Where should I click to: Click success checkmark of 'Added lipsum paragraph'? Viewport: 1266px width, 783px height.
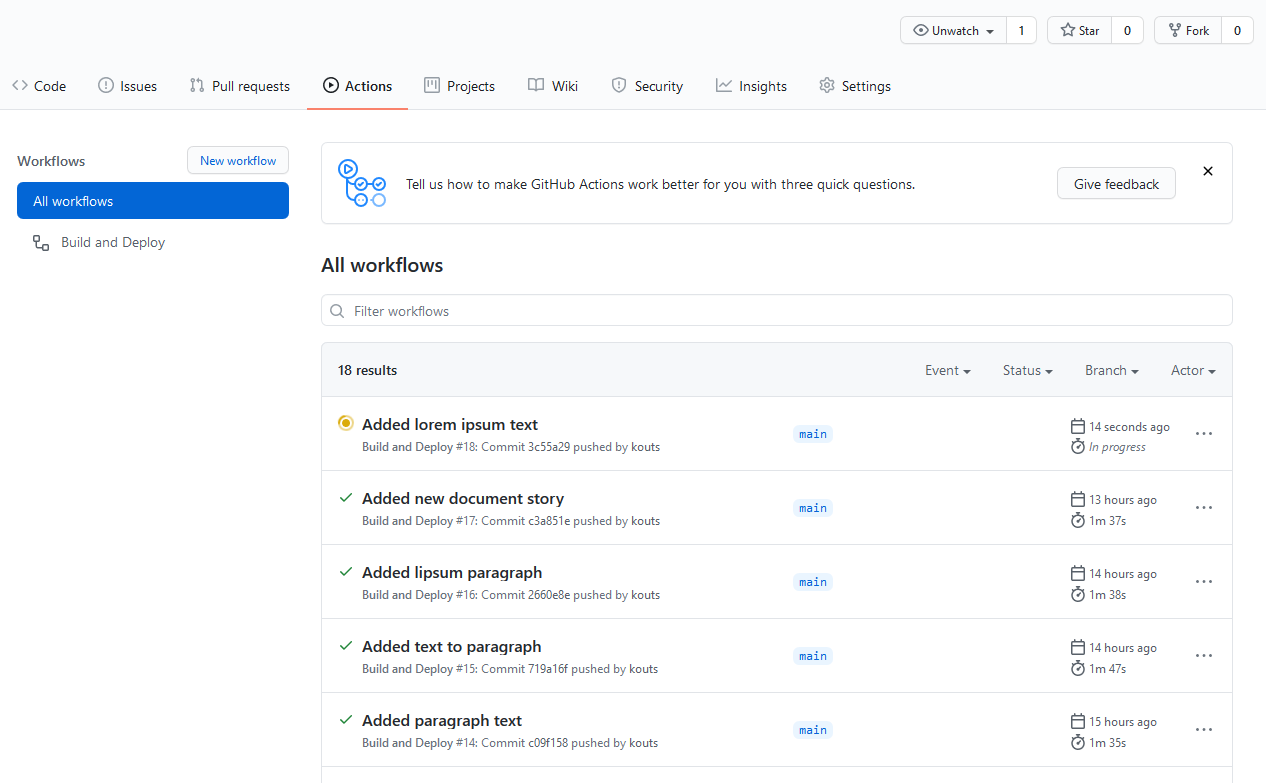point(346,571)
